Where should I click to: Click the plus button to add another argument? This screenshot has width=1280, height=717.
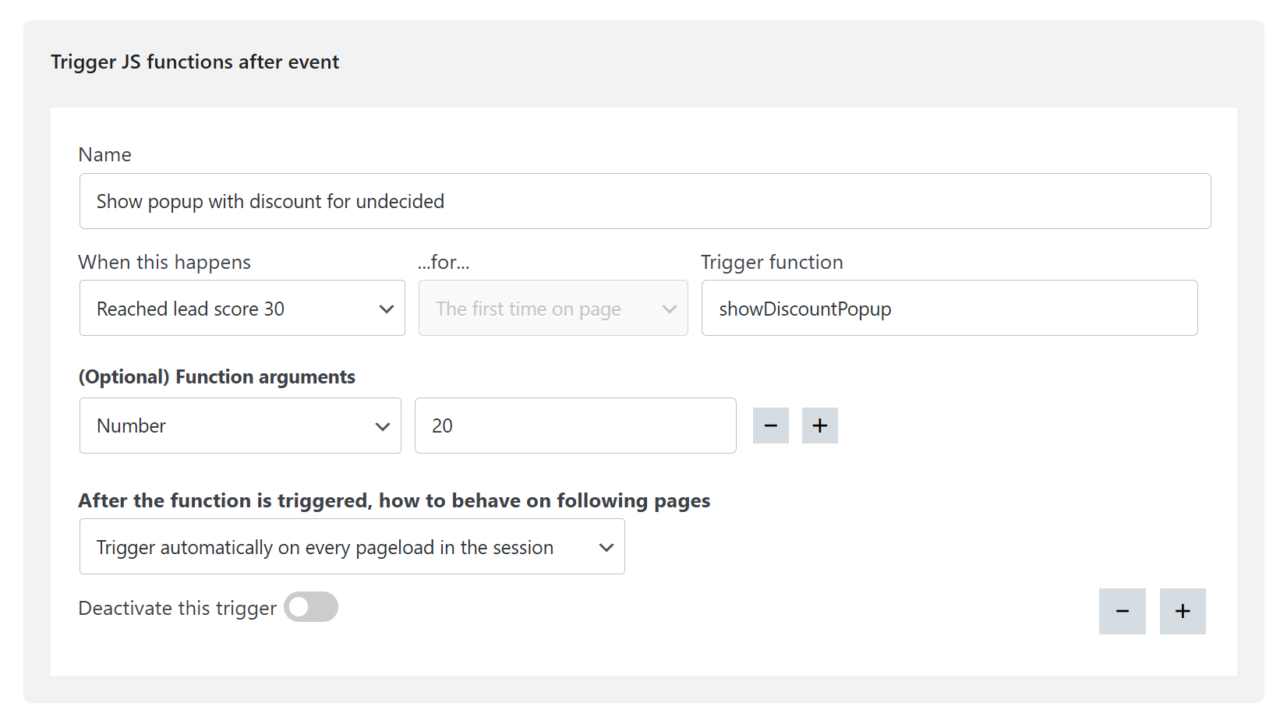819,425
